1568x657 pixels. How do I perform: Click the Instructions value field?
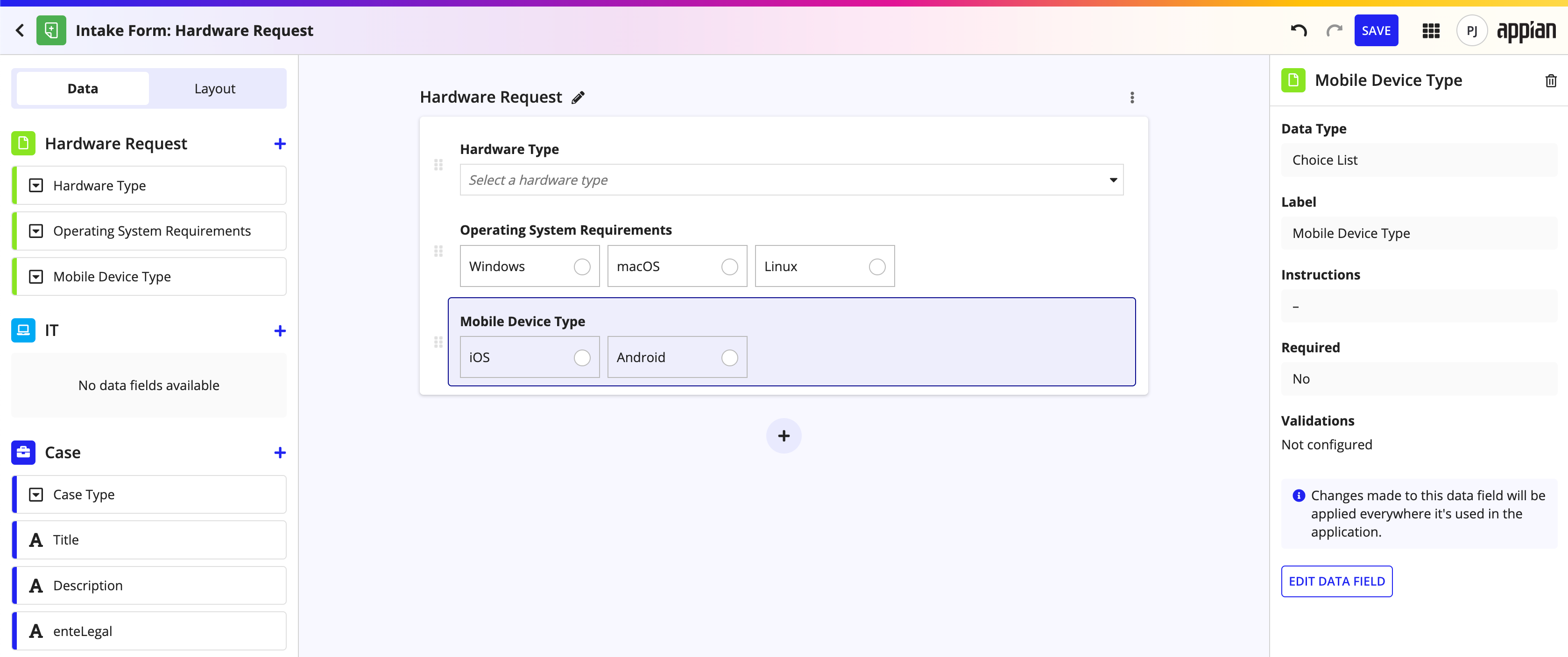tap(1419, 306)
